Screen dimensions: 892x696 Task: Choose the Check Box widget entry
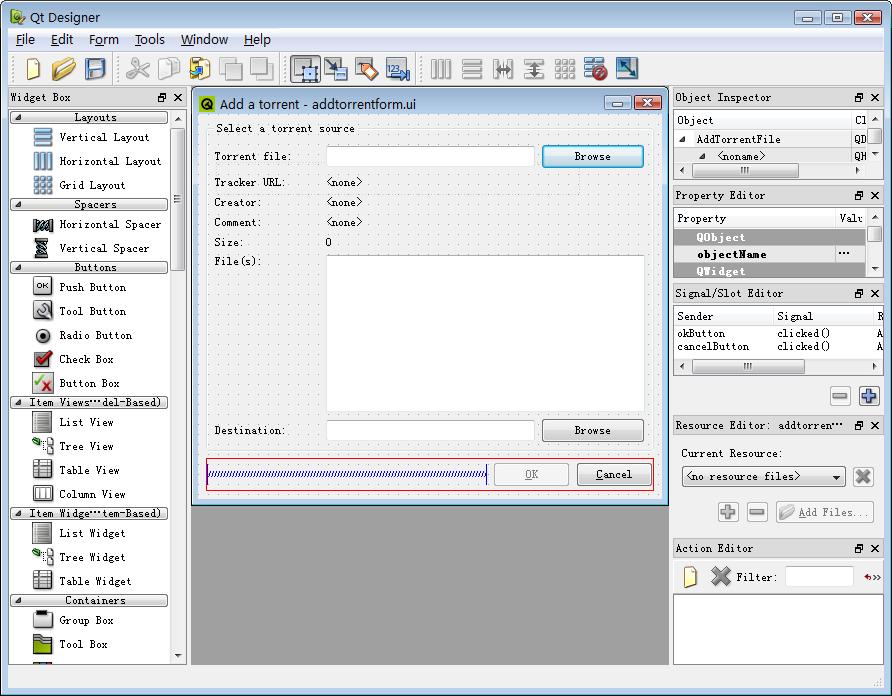pos(73,359)
